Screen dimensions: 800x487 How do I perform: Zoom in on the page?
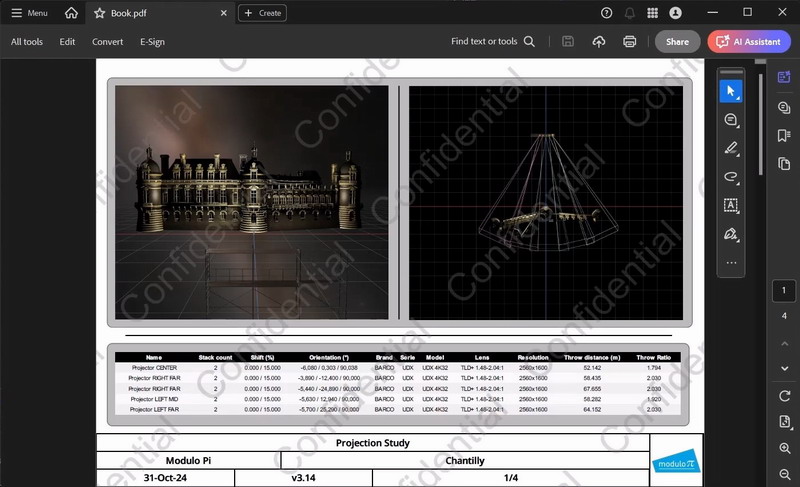click(784, 450)
